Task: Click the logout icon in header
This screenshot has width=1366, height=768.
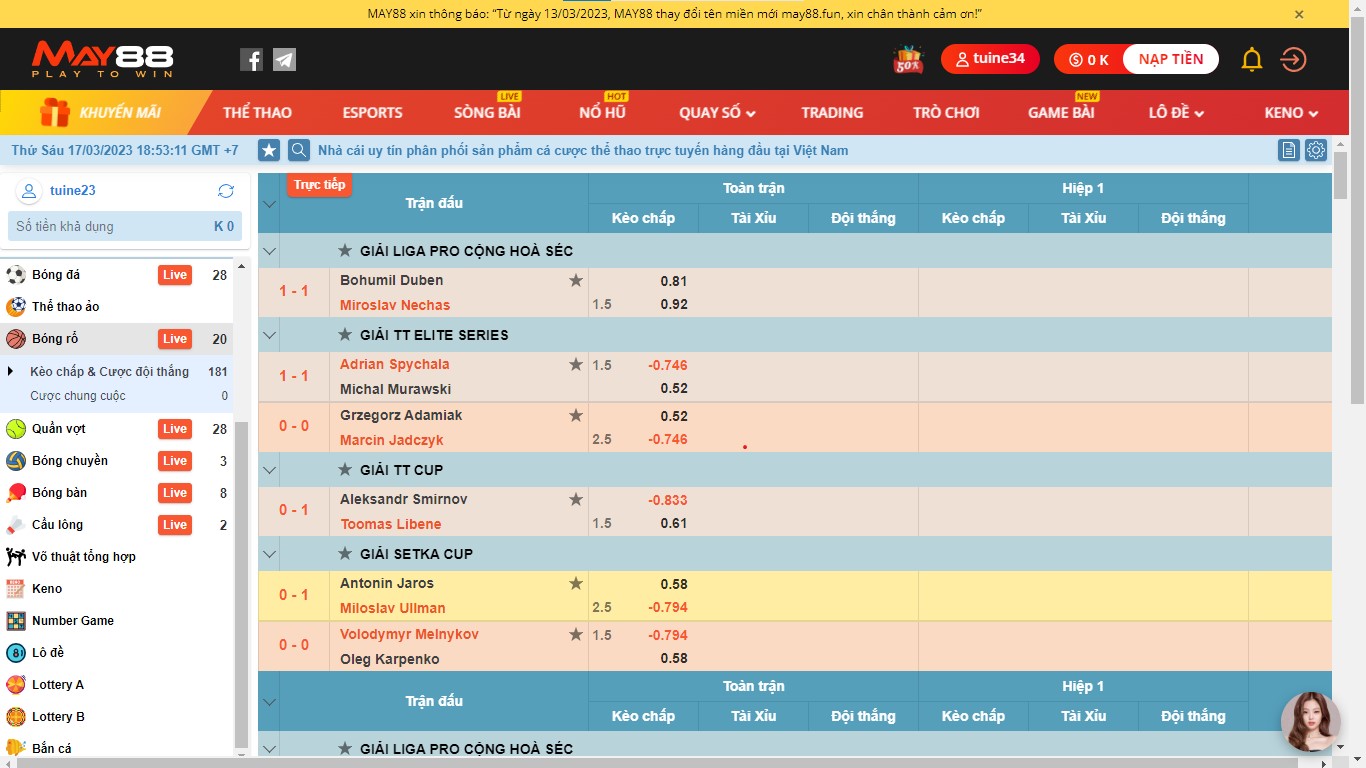Action: (1293, 60)
